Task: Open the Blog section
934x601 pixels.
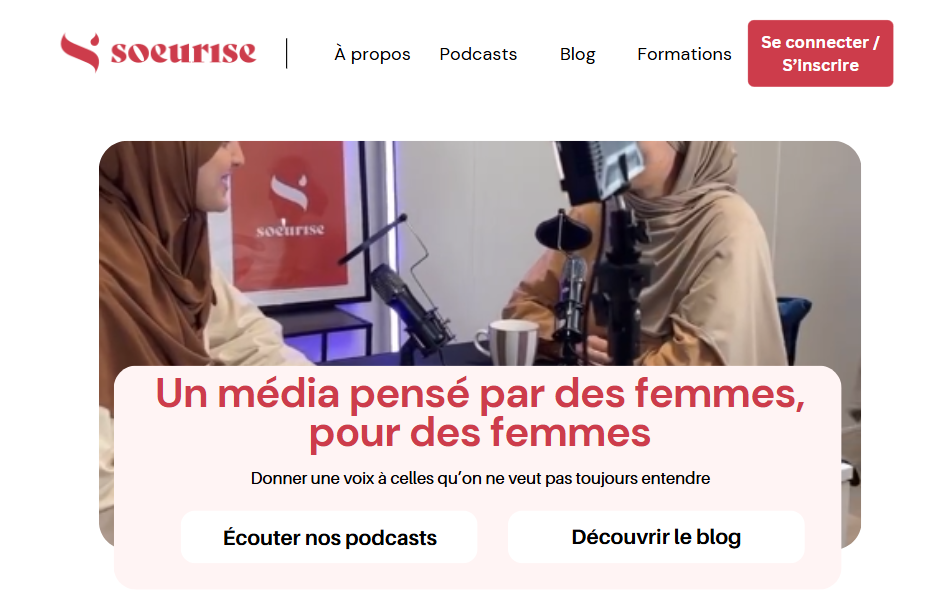Action: pyautogui.click(x=577, y=54)
